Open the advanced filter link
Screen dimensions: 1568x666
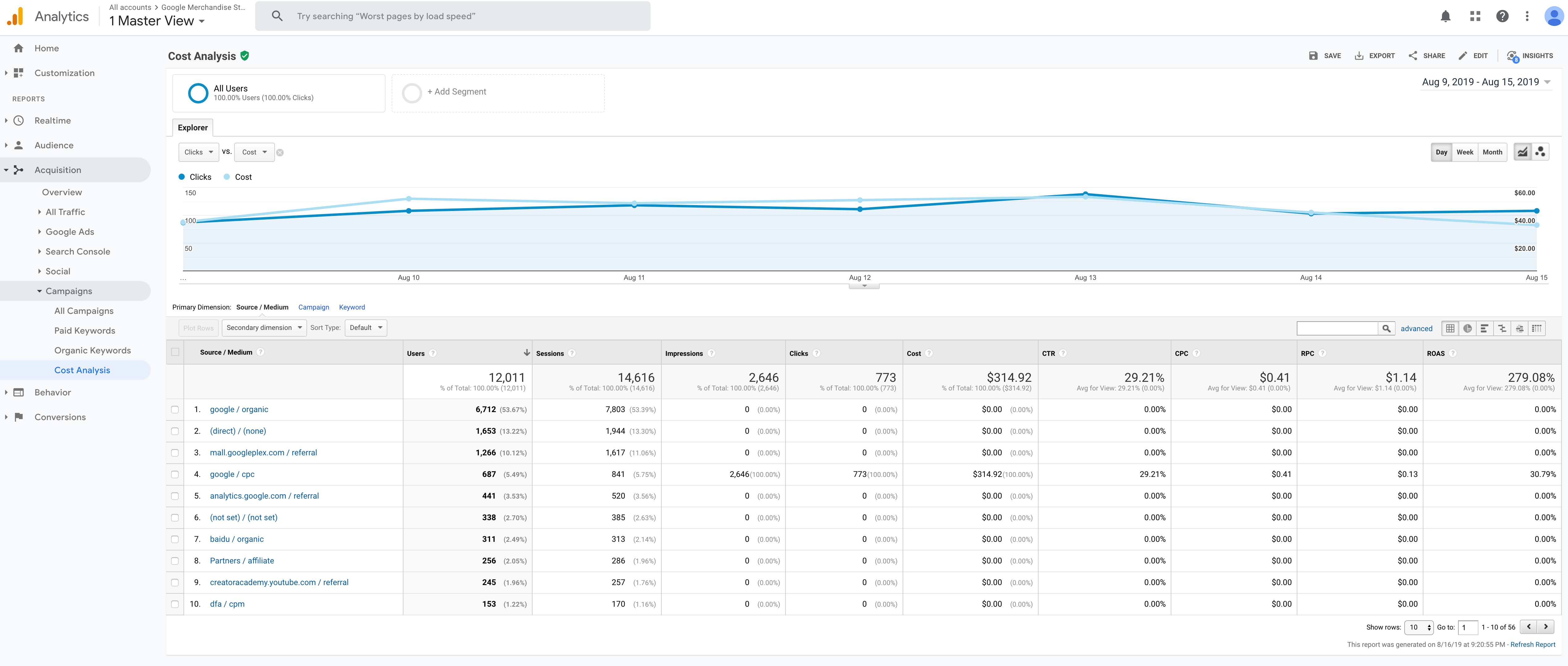[x=1416, y=329]
